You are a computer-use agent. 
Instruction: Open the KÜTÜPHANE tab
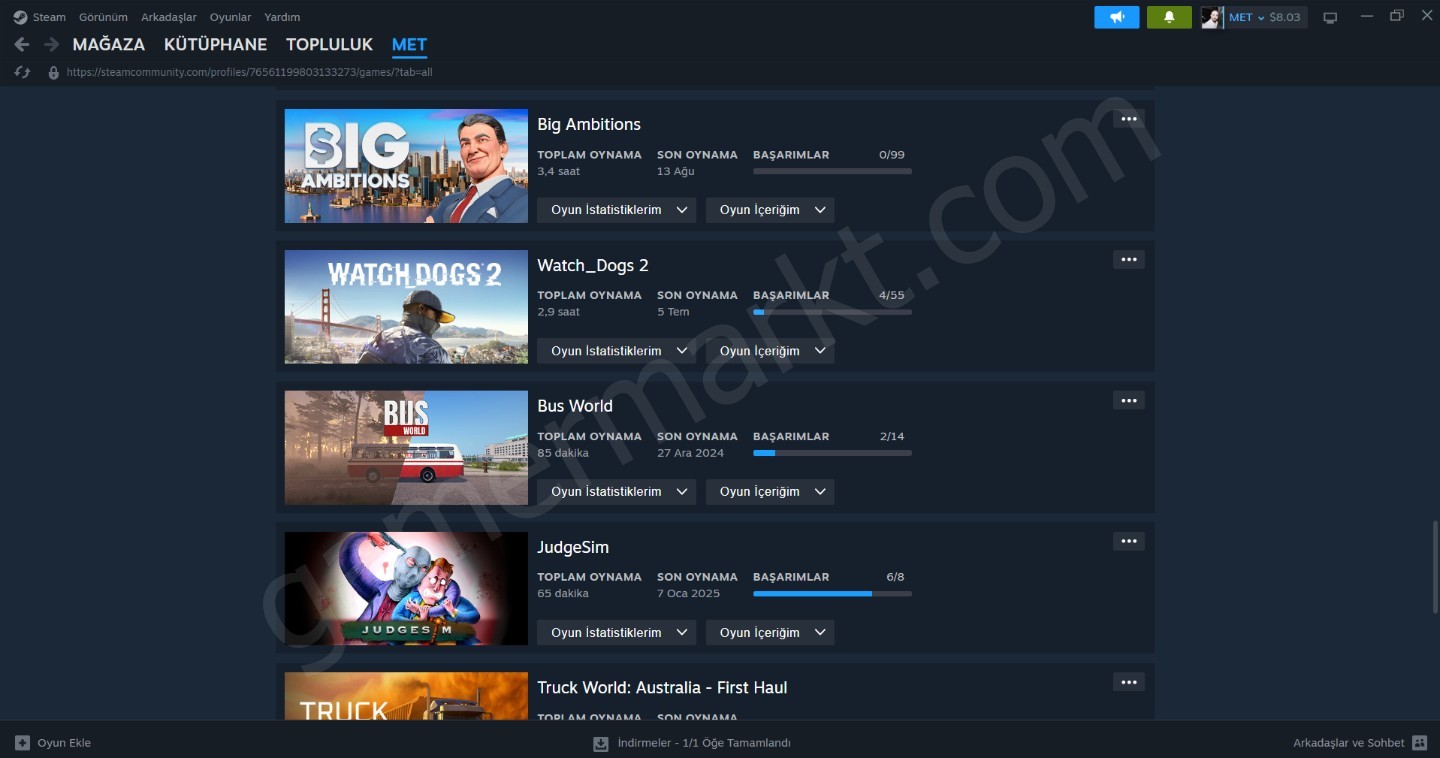coord(215,45)
